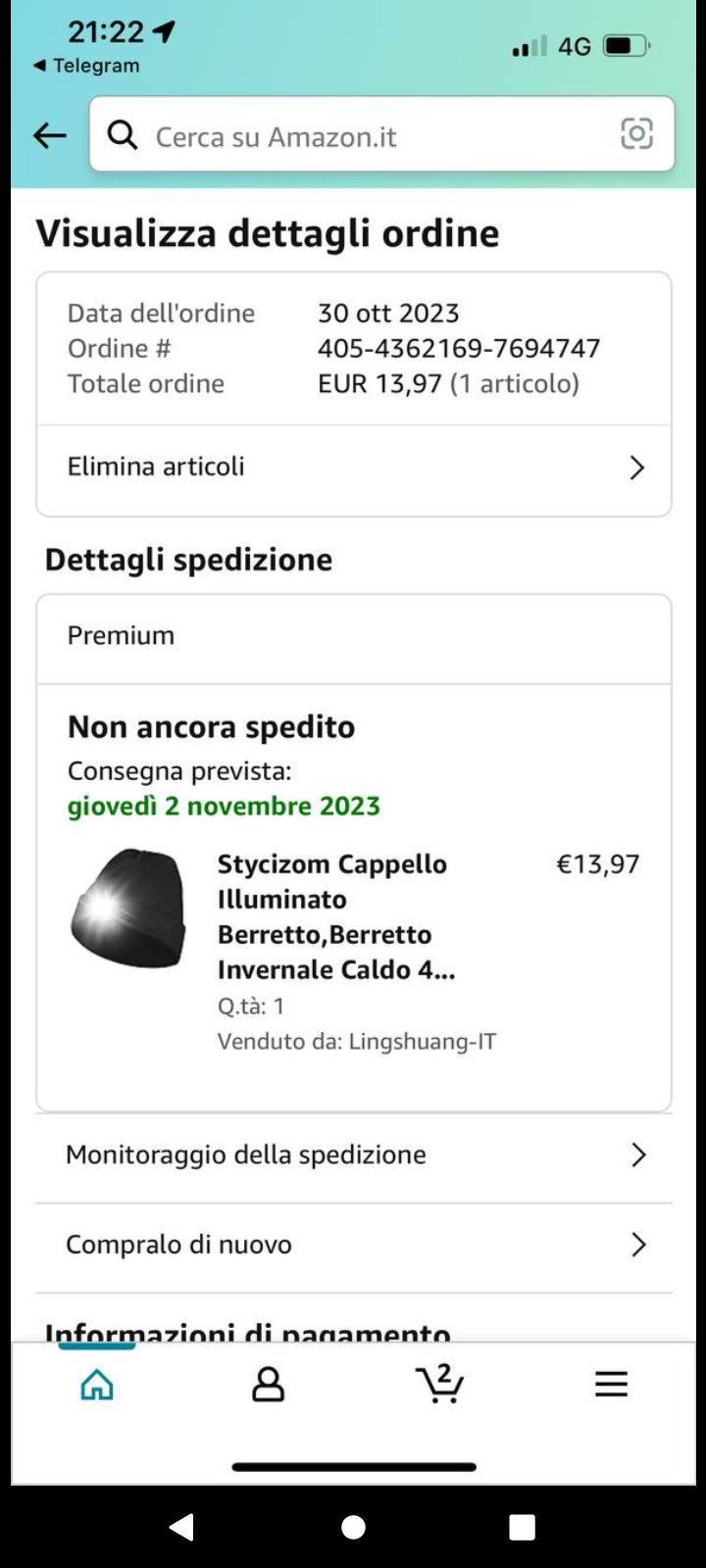Tap Android home circle button

[x=353, y=1527]
